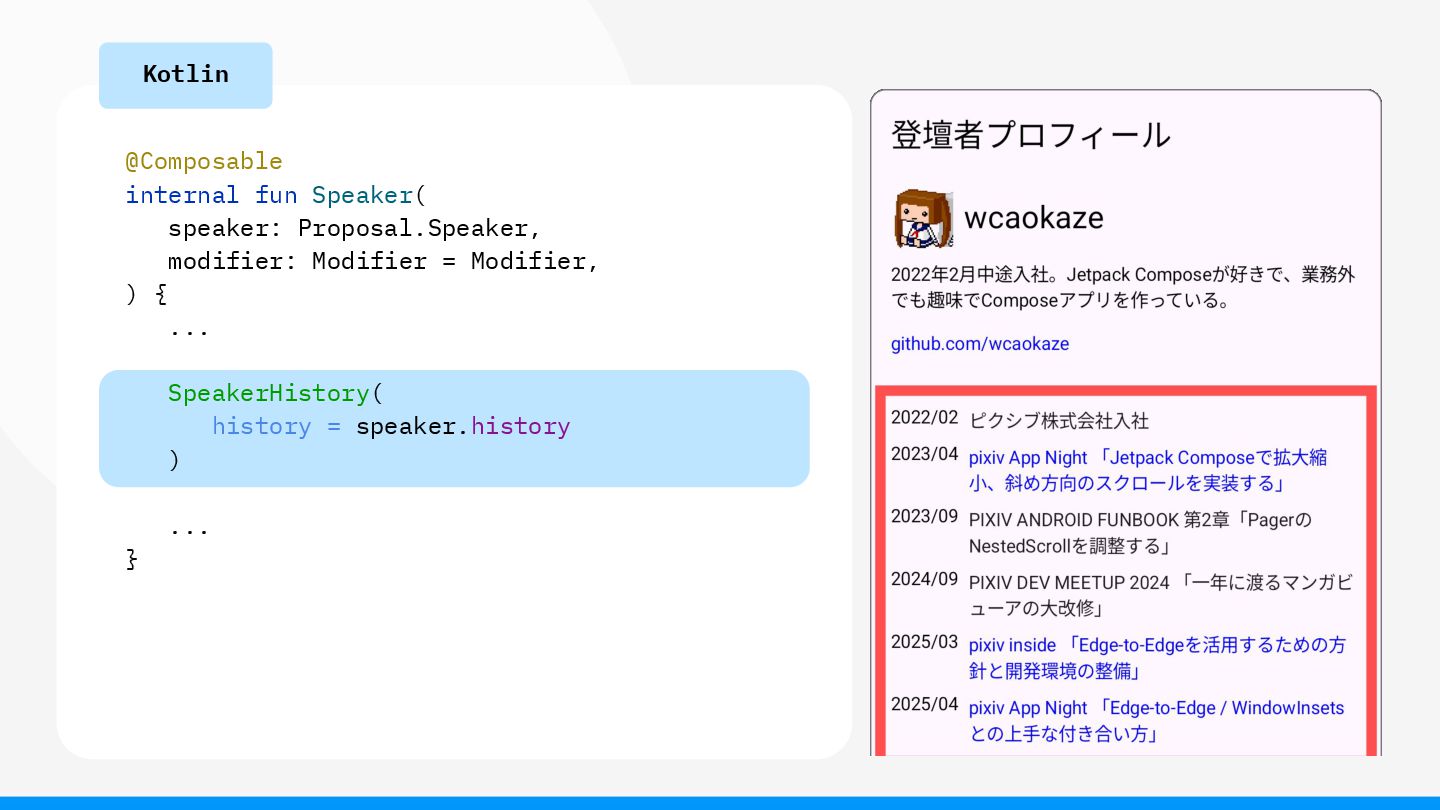The image size is (1440, 810).
Task: Click the 2022/02 date entry
Action: [924, 418]
